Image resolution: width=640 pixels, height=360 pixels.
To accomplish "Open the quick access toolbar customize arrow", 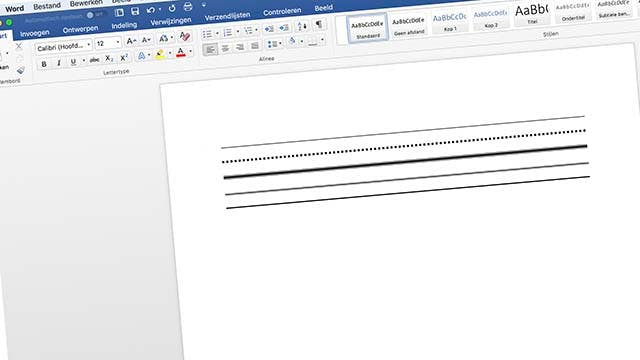I will (204, 5).
